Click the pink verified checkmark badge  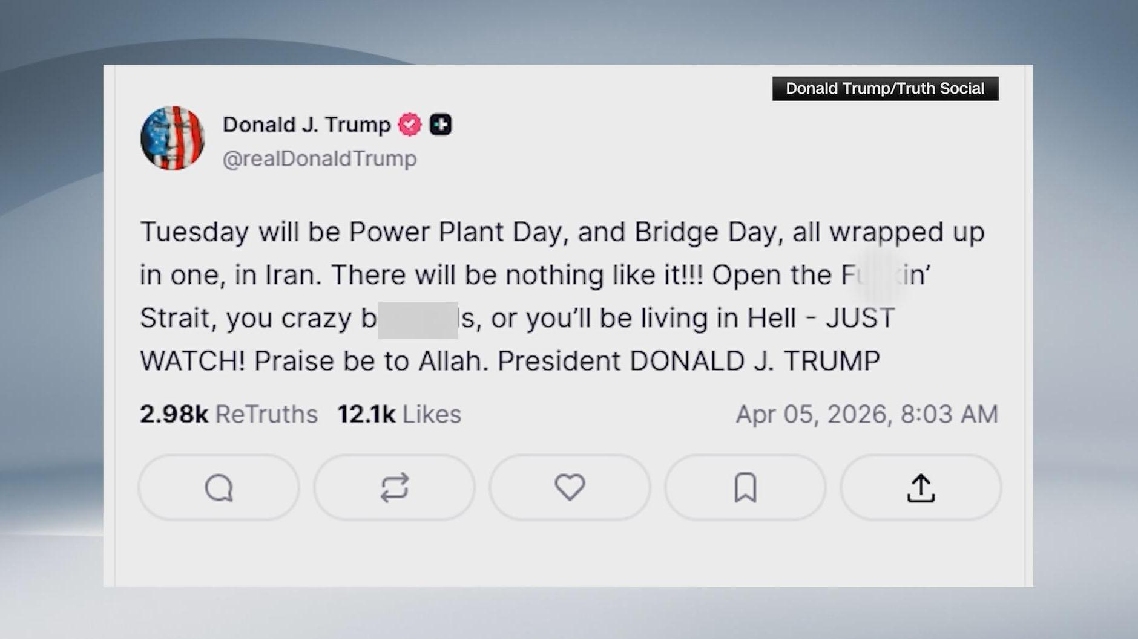pyautogui.click(x=410, y=125)
